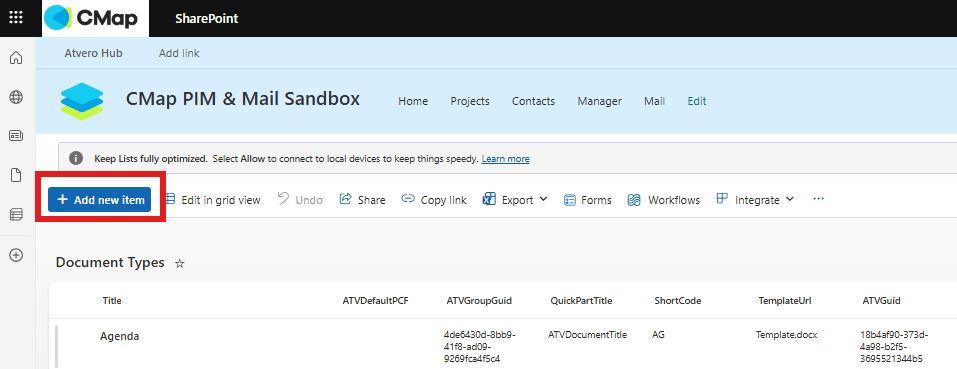The image size is (957, 369).
Task: Click the Integrate icon
Action: click(x=723, y=199)
